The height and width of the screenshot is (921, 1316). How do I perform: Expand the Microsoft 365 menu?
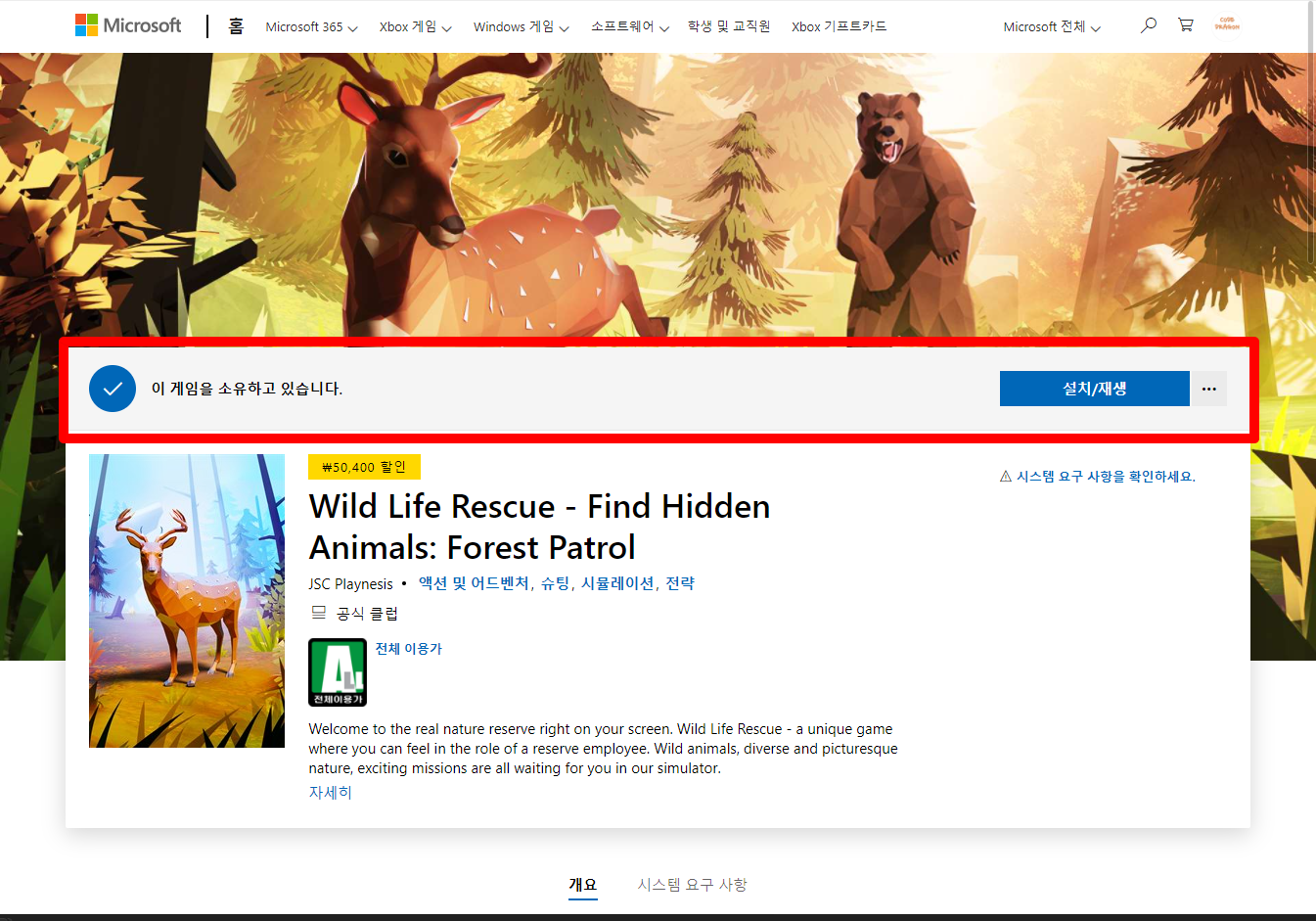tap(311, 27)
